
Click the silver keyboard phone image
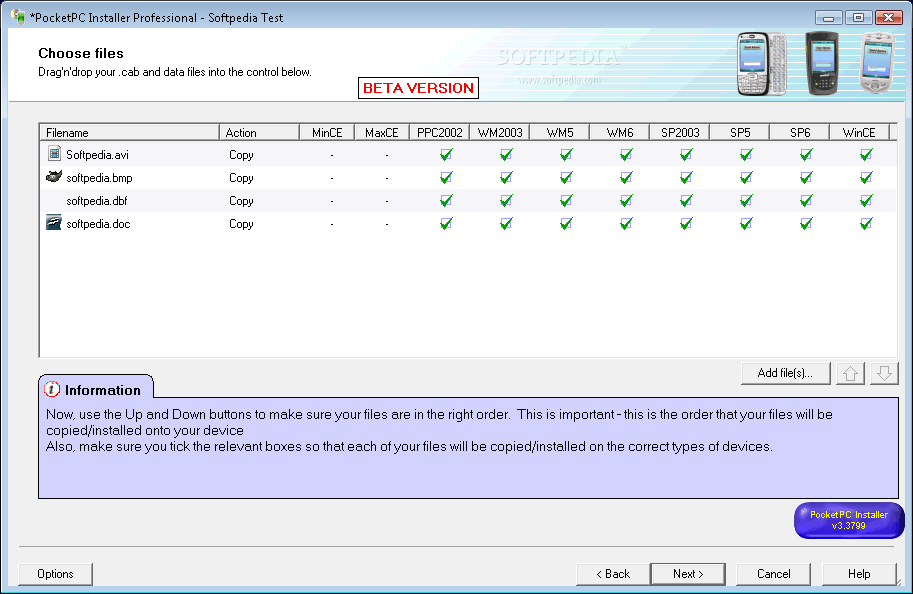(762, 64)
